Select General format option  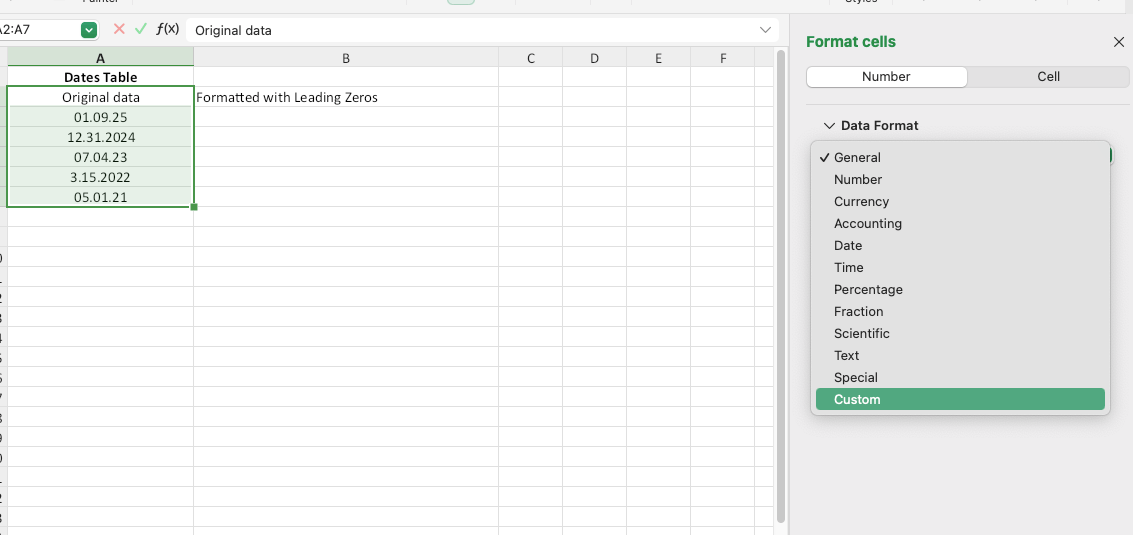pos(960,158)
